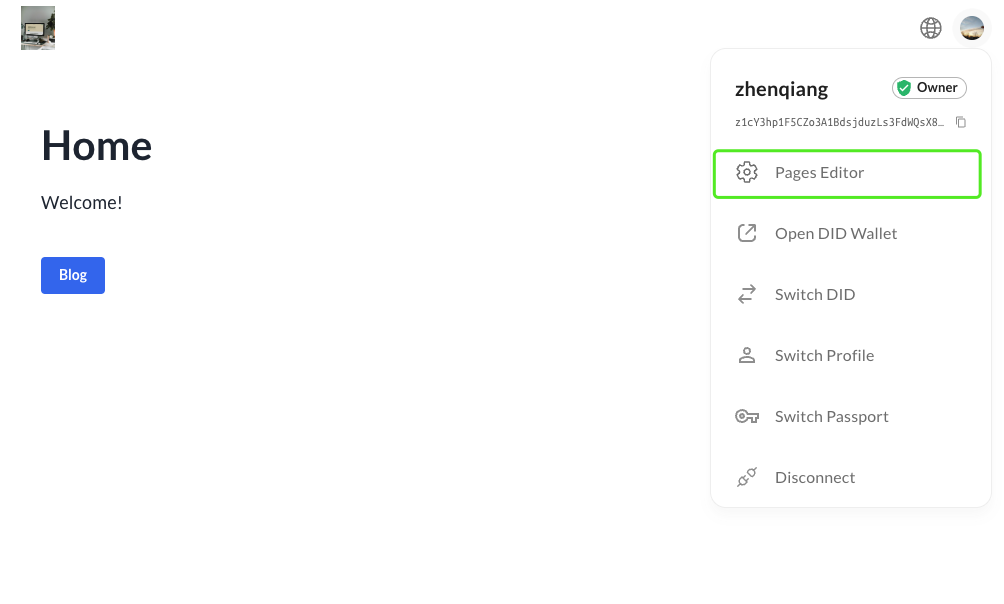Click the gear icon beside Pages Editor

tap(747, 172)
